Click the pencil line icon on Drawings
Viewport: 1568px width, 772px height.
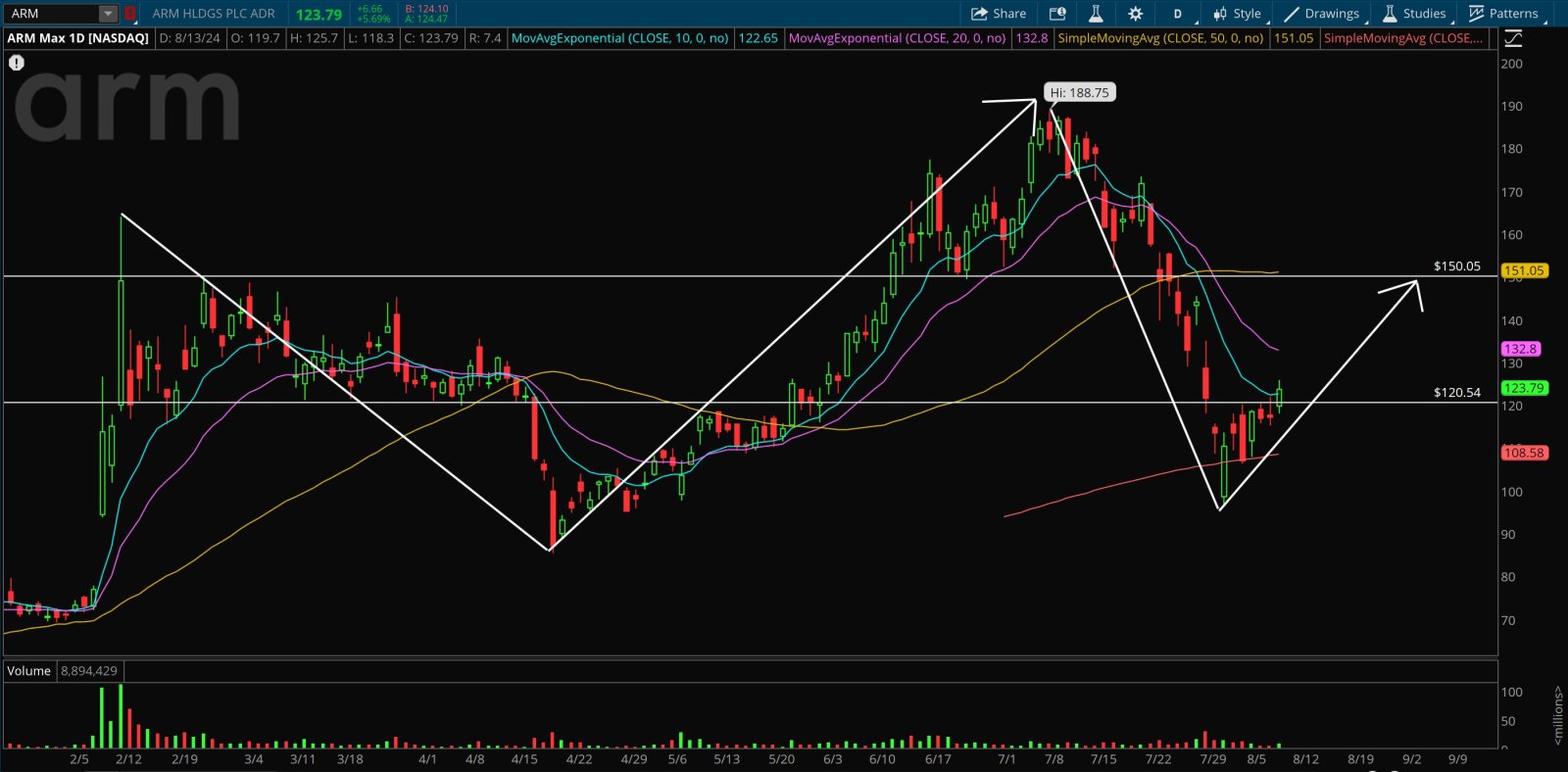tap(1292, 14)
